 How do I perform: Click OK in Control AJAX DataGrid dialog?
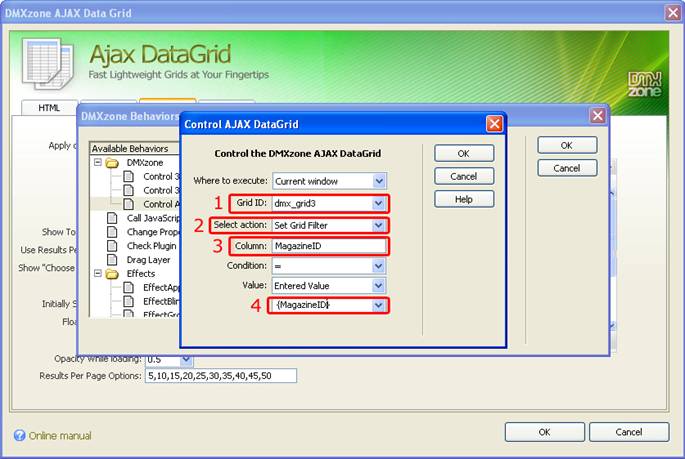[x=464, y=153]
